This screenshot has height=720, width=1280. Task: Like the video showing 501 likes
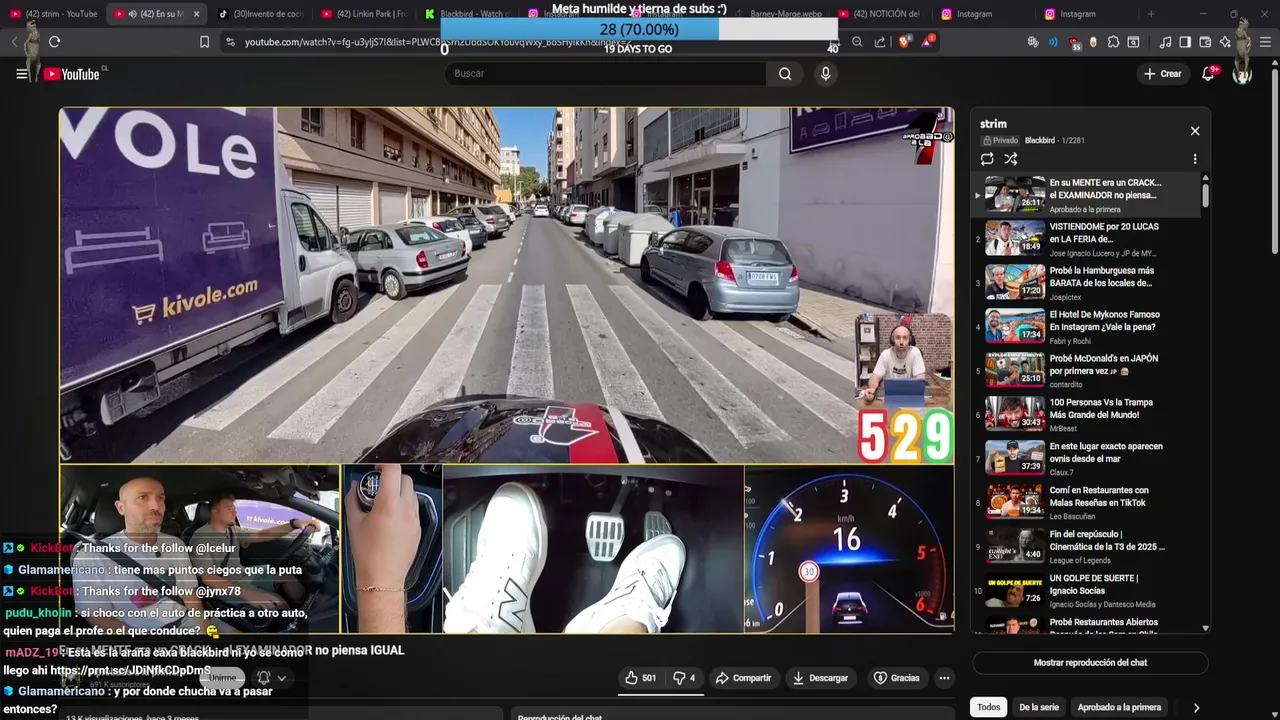point(641,678)
